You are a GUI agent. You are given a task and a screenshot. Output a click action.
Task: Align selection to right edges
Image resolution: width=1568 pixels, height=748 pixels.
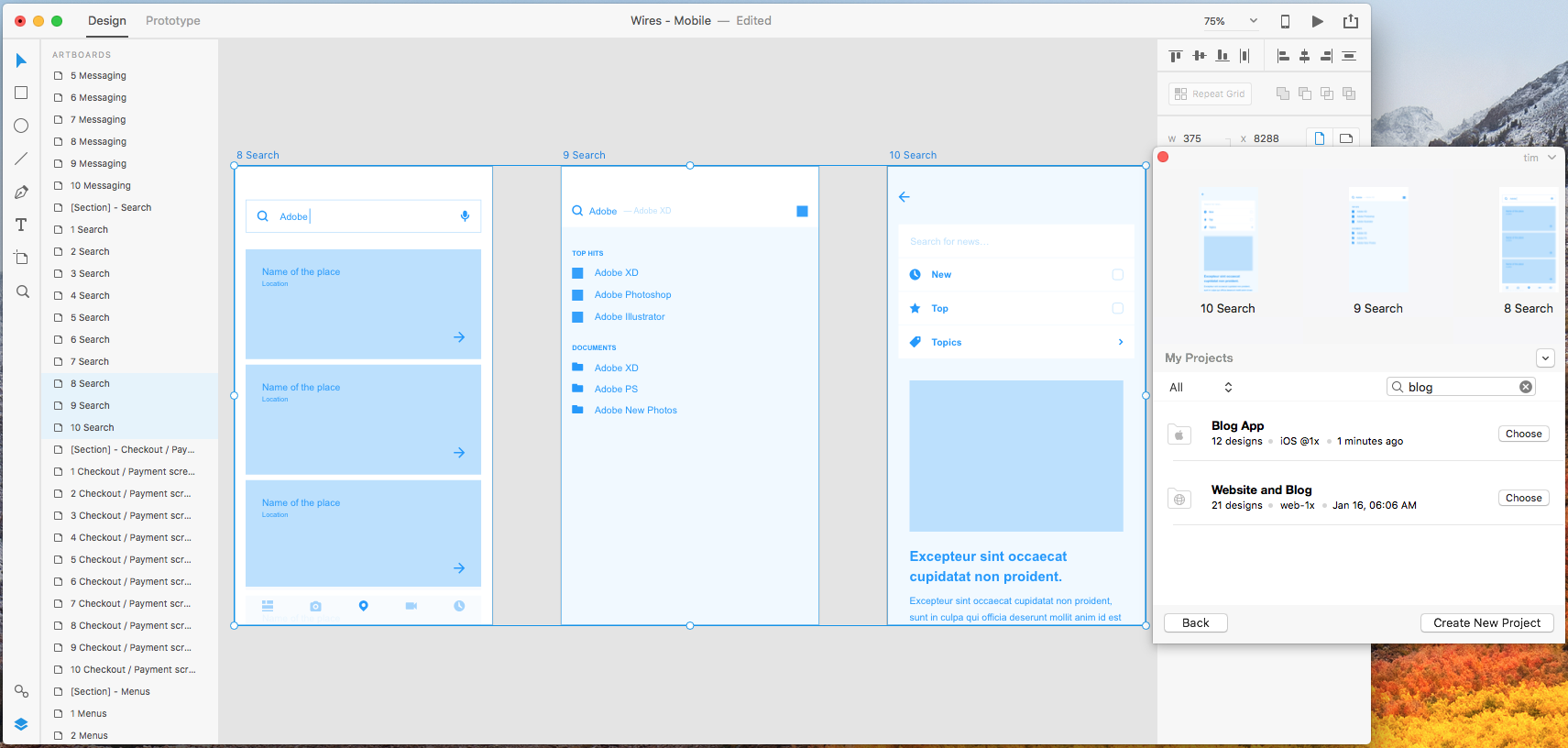[x=1327, y=56]
